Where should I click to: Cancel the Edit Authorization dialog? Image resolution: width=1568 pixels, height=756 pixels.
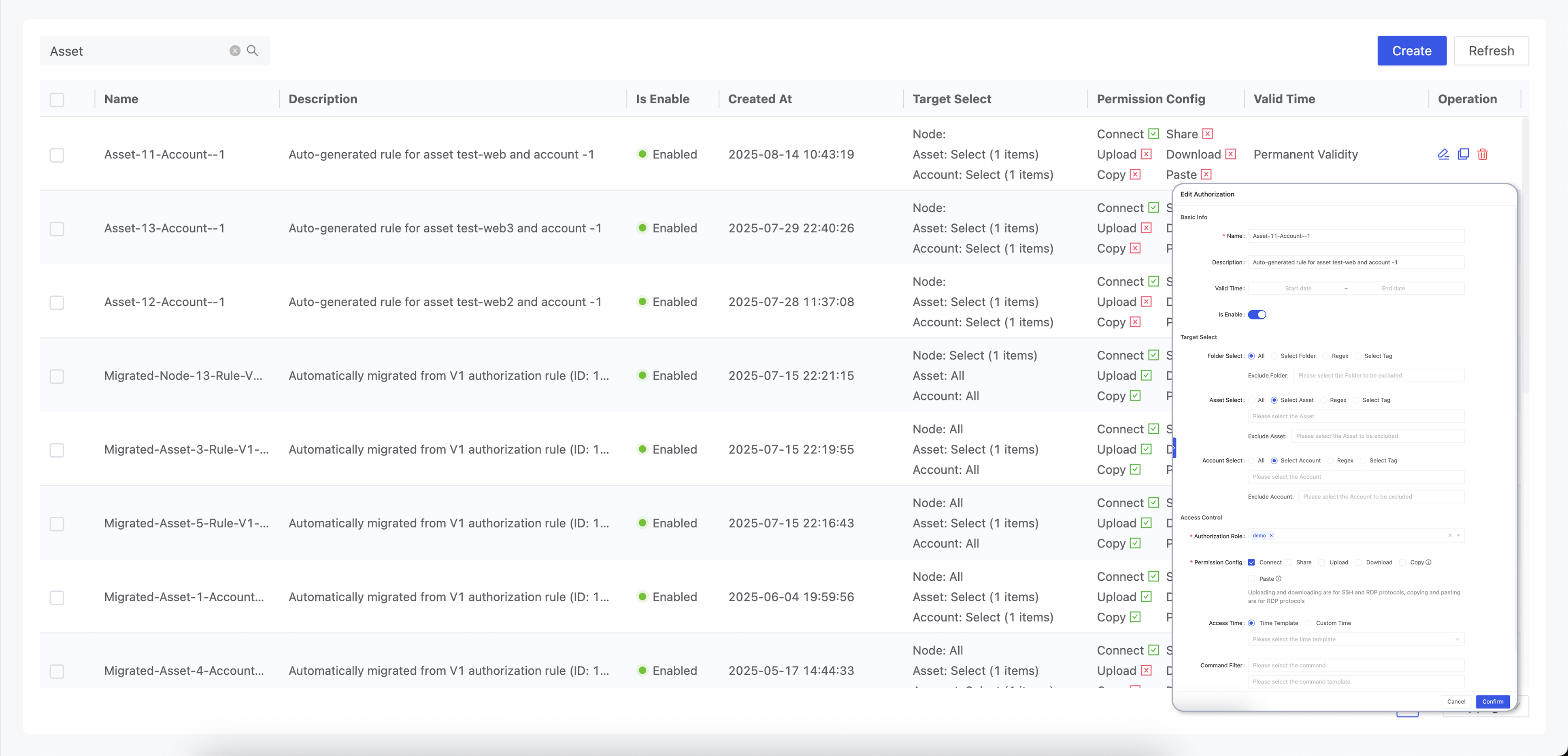(1456, 702)
